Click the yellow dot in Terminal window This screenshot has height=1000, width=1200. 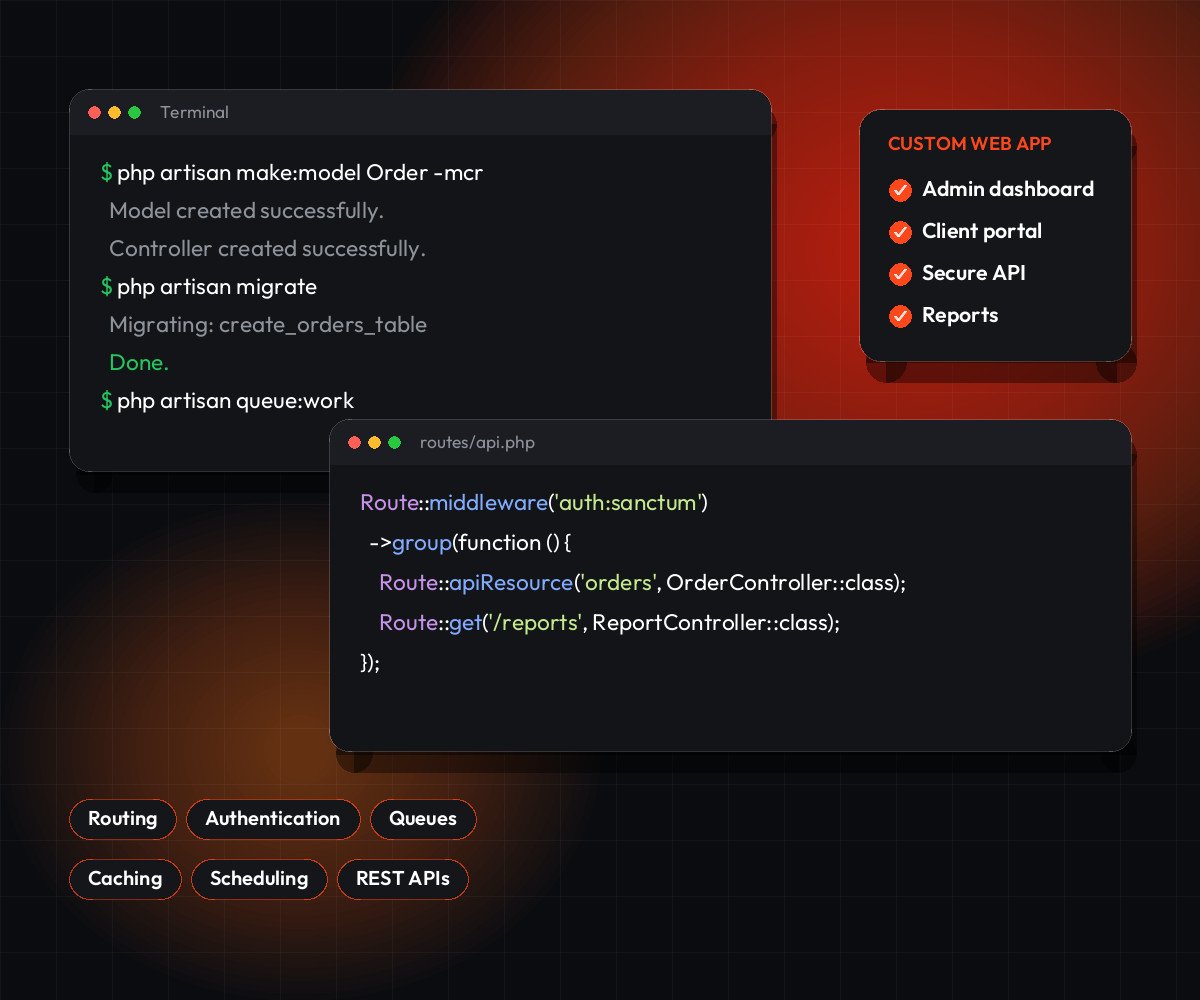coord(115,113)
